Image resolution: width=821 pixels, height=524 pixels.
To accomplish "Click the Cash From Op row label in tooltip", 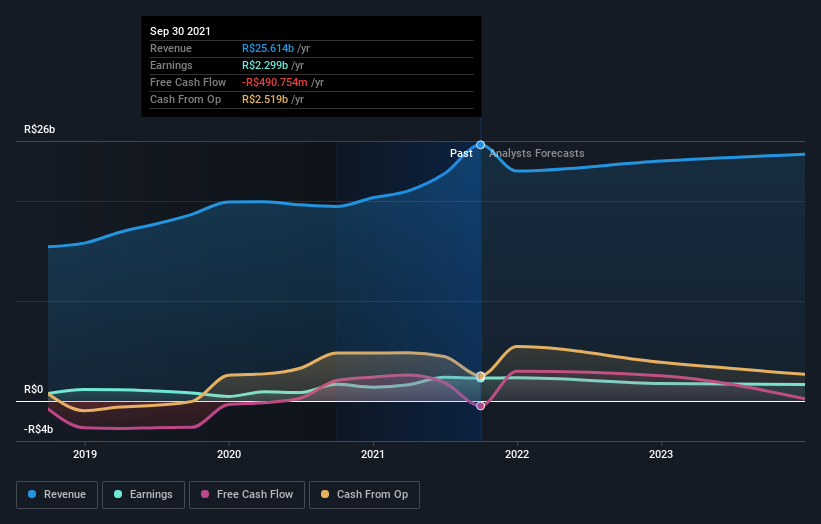I will pyautogui.click(x=185, y=99).
